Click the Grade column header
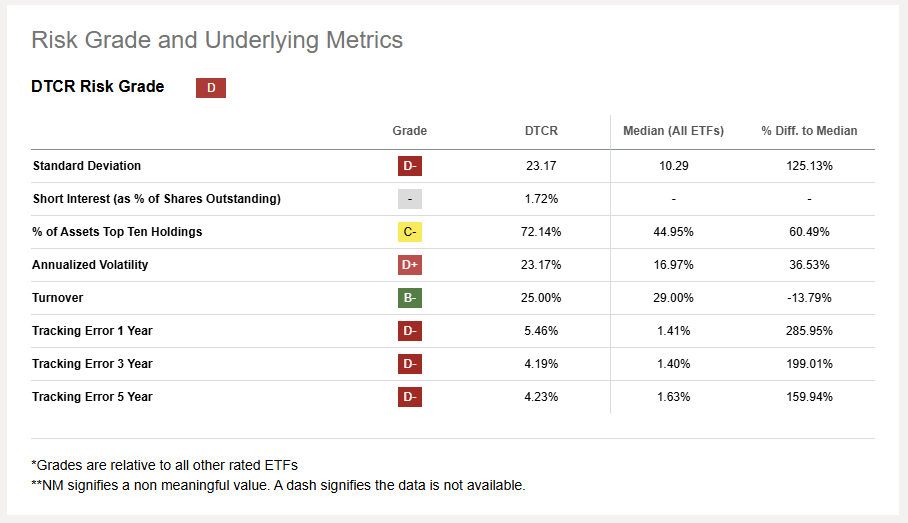This screenshot has width=908, height=523. pyautogui.click(x=409, y=131)
